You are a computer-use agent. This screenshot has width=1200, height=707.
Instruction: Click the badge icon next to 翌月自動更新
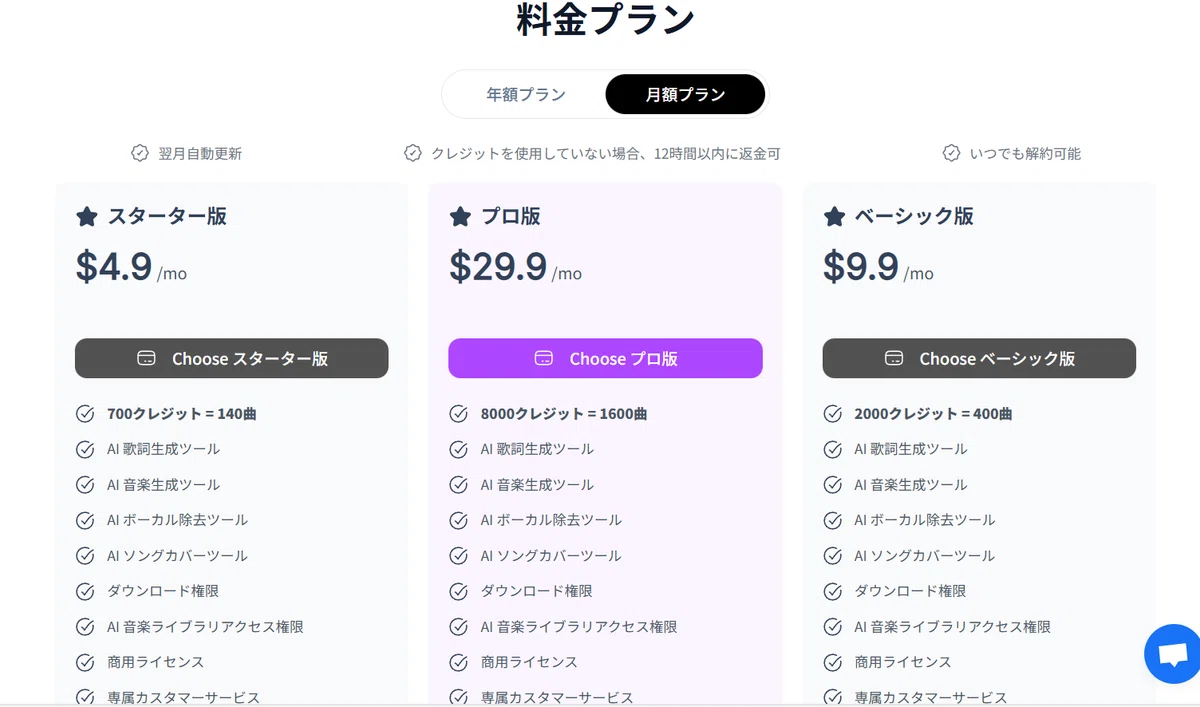(x=140, y=153)
